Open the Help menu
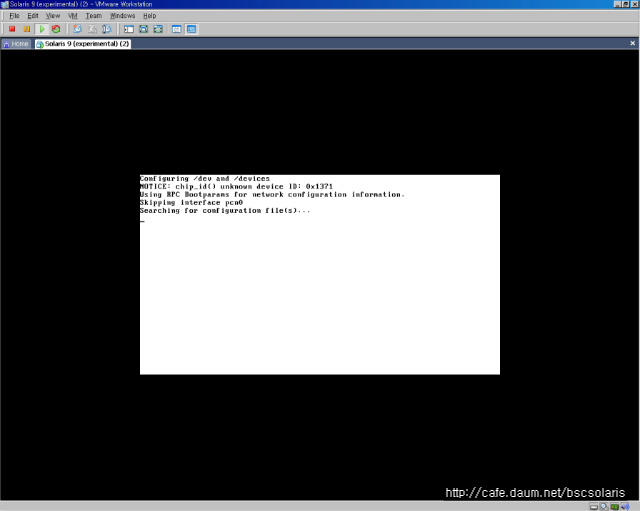 [x=149, y=16]
